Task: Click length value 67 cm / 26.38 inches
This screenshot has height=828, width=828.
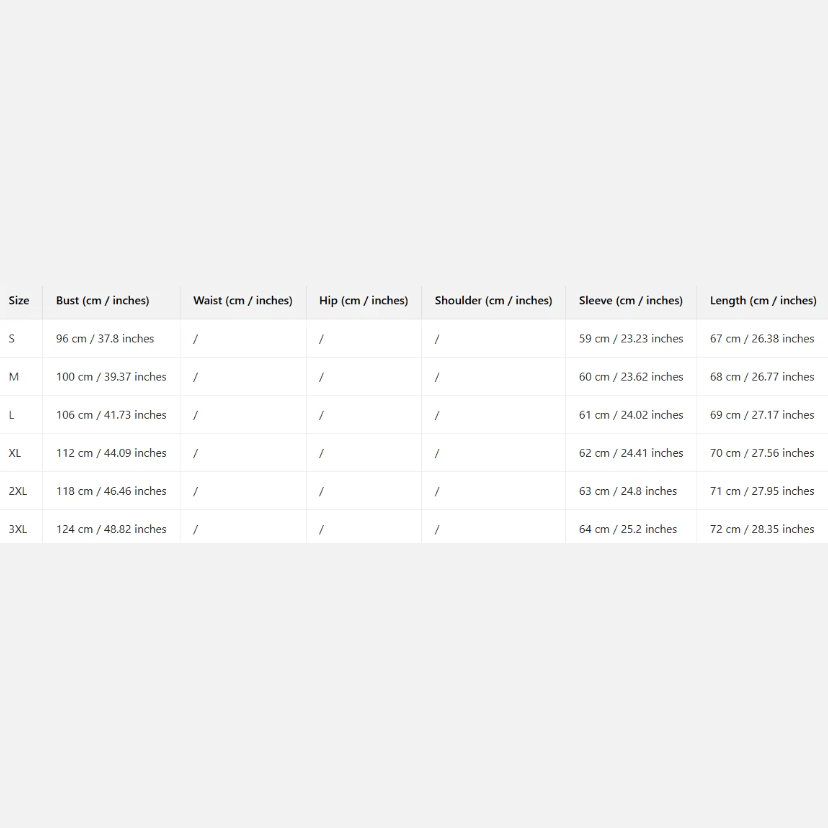Action: pyautogui.click(x=762, y=339)
